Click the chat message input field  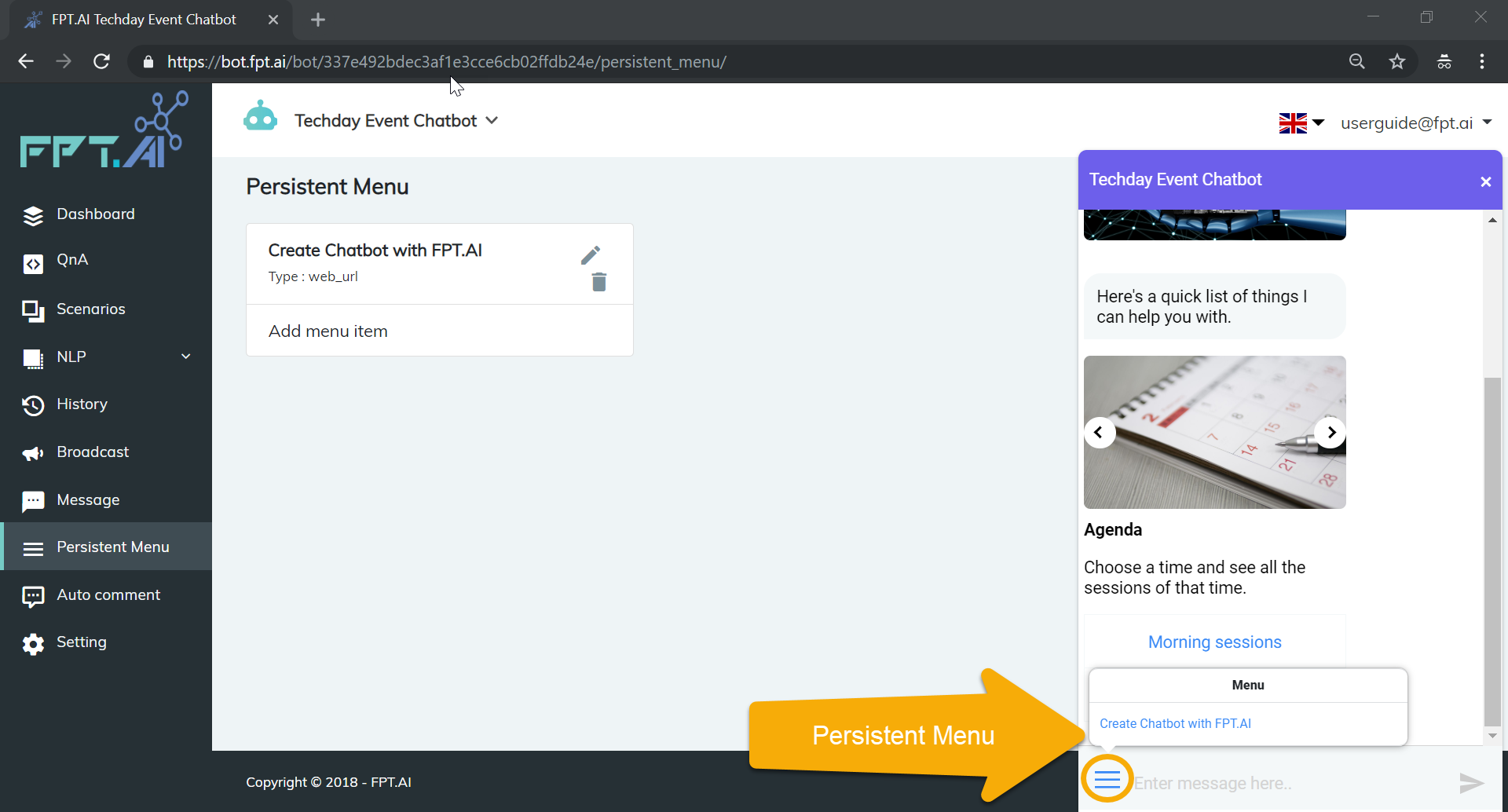click(x=1292, y=783)
